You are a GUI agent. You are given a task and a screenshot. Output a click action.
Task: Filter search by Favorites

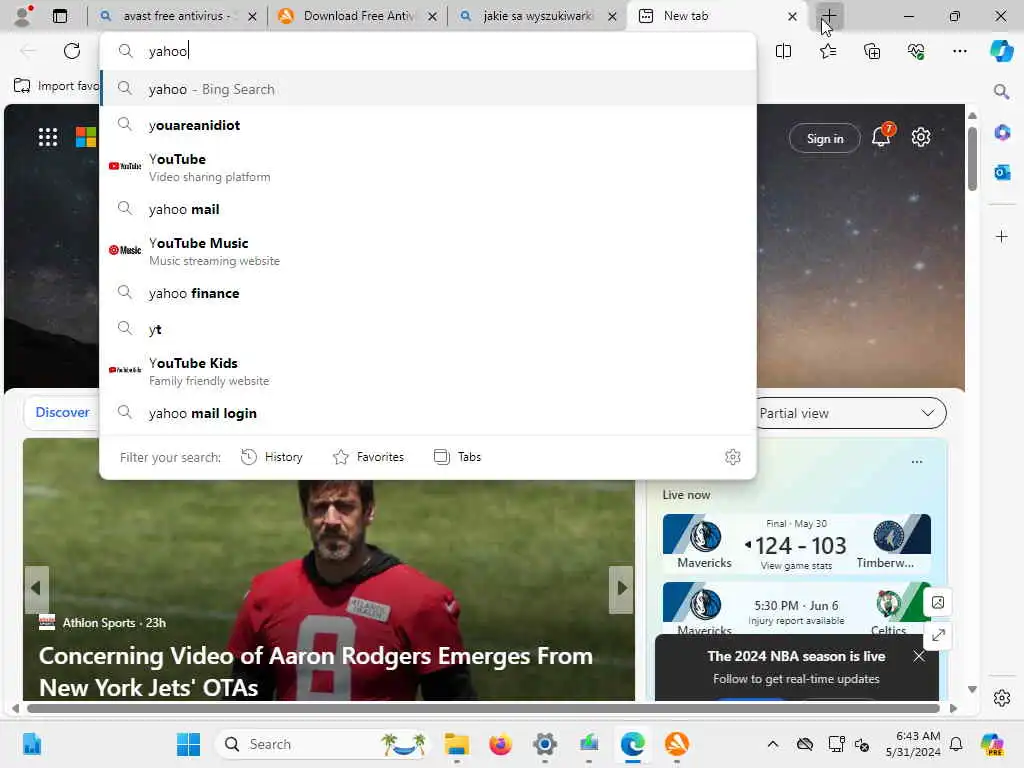tap(368, 457)
